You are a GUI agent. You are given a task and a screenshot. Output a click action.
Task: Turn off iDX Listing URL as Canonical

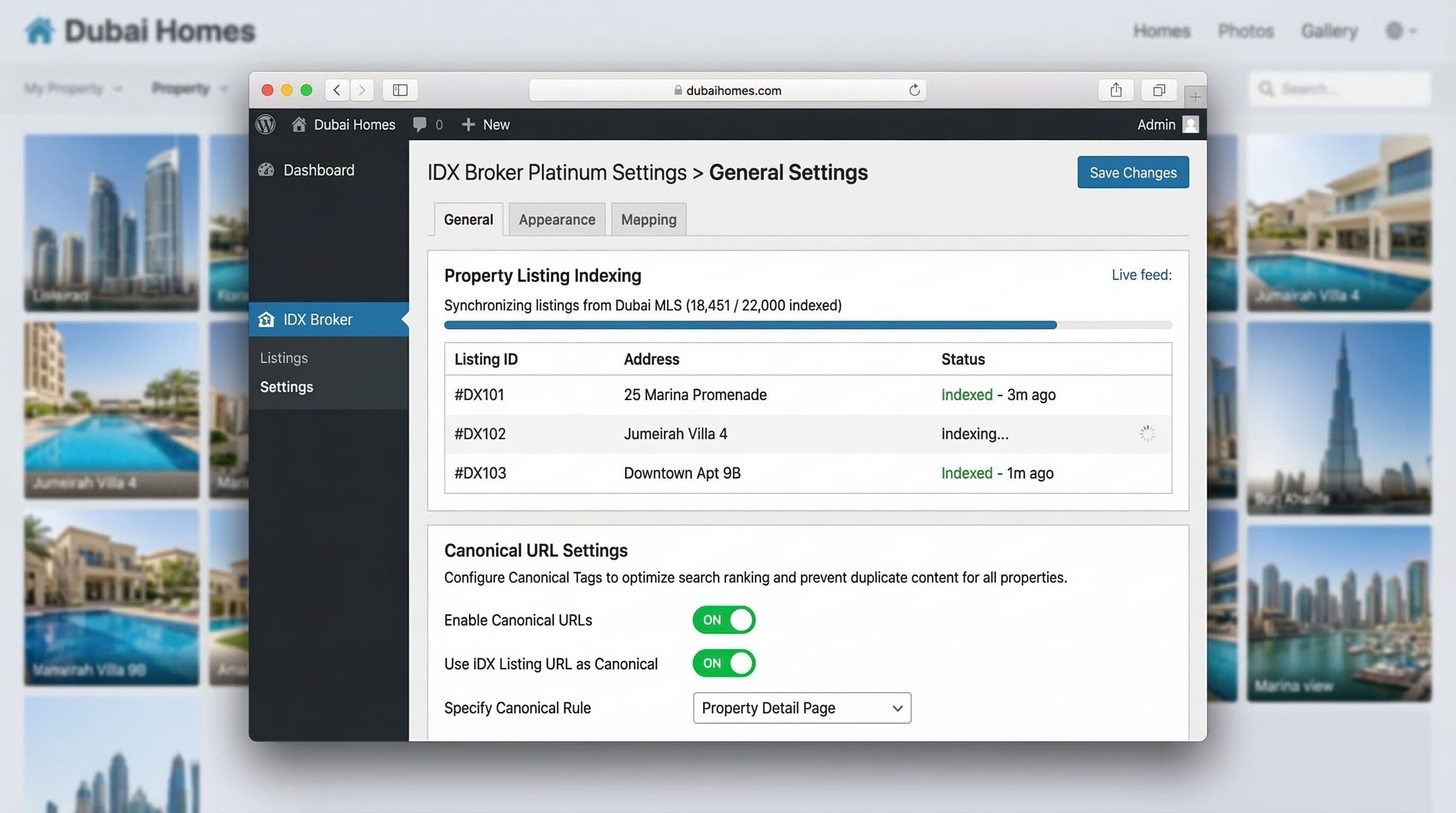click(x=724, y=663)
